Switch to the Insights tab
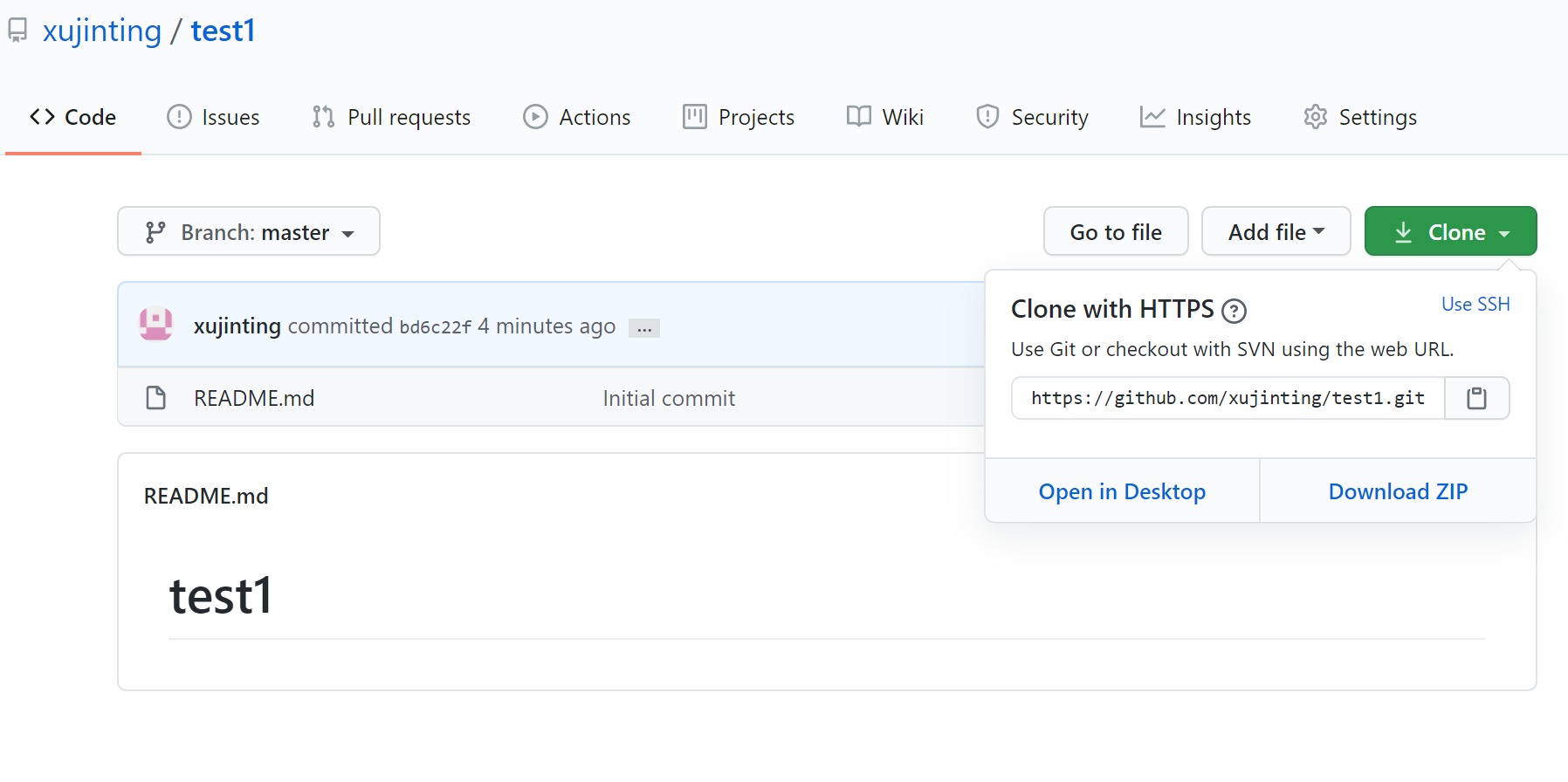Image resolution: width=1568 pixels, height=782 pixels. (x=1195, y=117)
